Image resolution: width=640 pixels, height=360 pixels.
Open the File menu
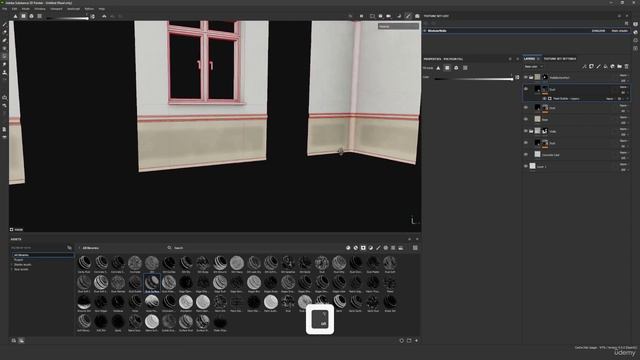pyautogui.click(x=4, y=9)
